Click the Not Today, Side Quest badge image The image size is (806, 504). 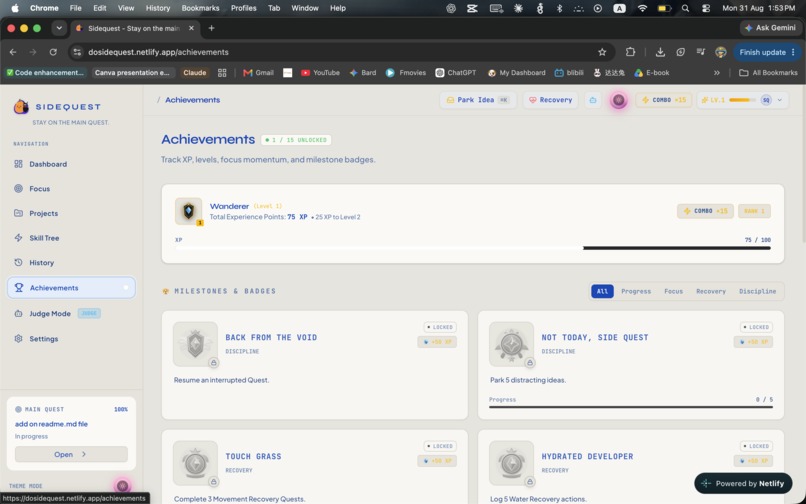point(511,344)
